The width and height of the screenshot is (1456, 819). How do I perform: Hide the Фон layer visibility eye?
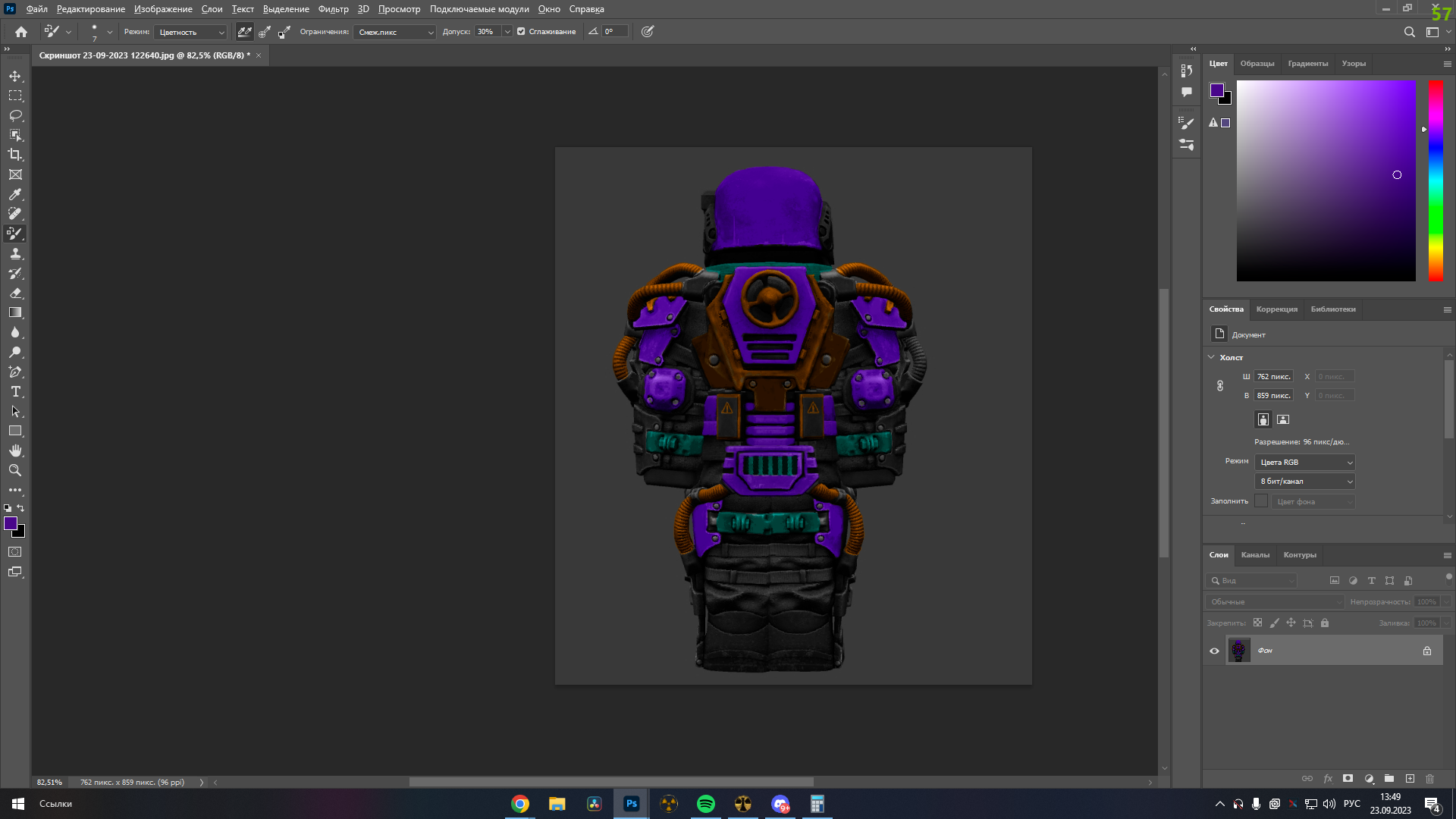(x=1214, y=651)
